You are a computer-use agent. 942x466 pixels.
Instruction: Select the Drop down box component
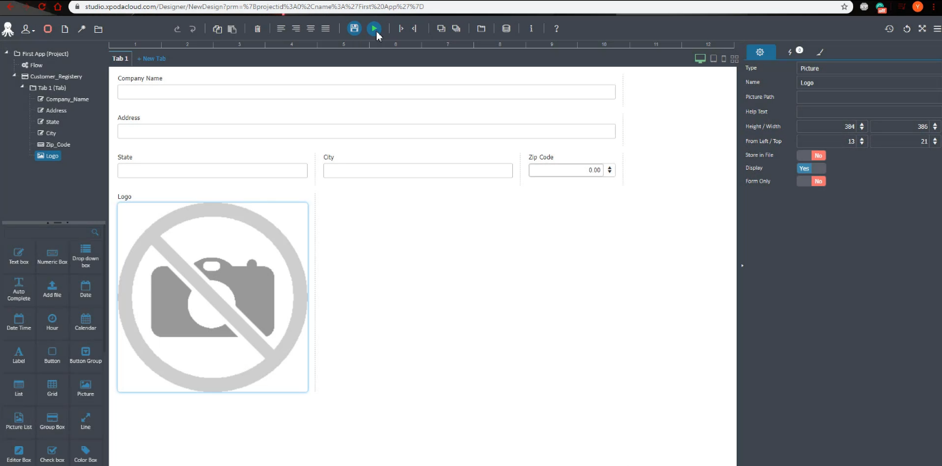85,255
